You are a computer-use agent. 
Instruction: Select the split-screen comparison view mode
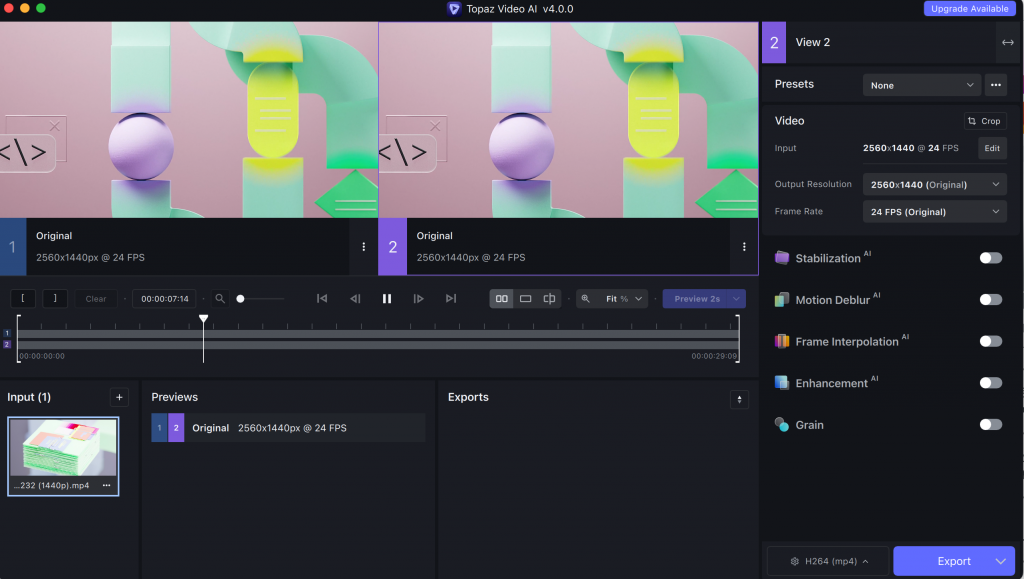pos(547,298)
